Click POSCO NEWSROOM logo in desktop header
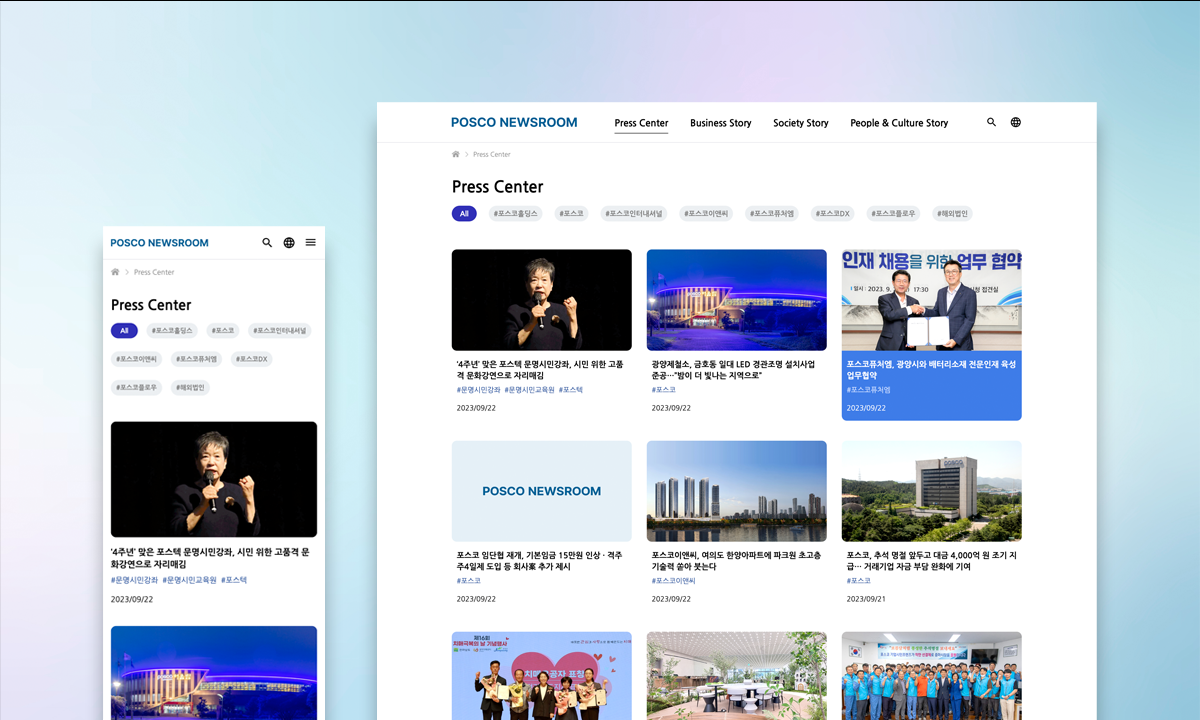The image size is (1200, 720). tap(514, 122)
